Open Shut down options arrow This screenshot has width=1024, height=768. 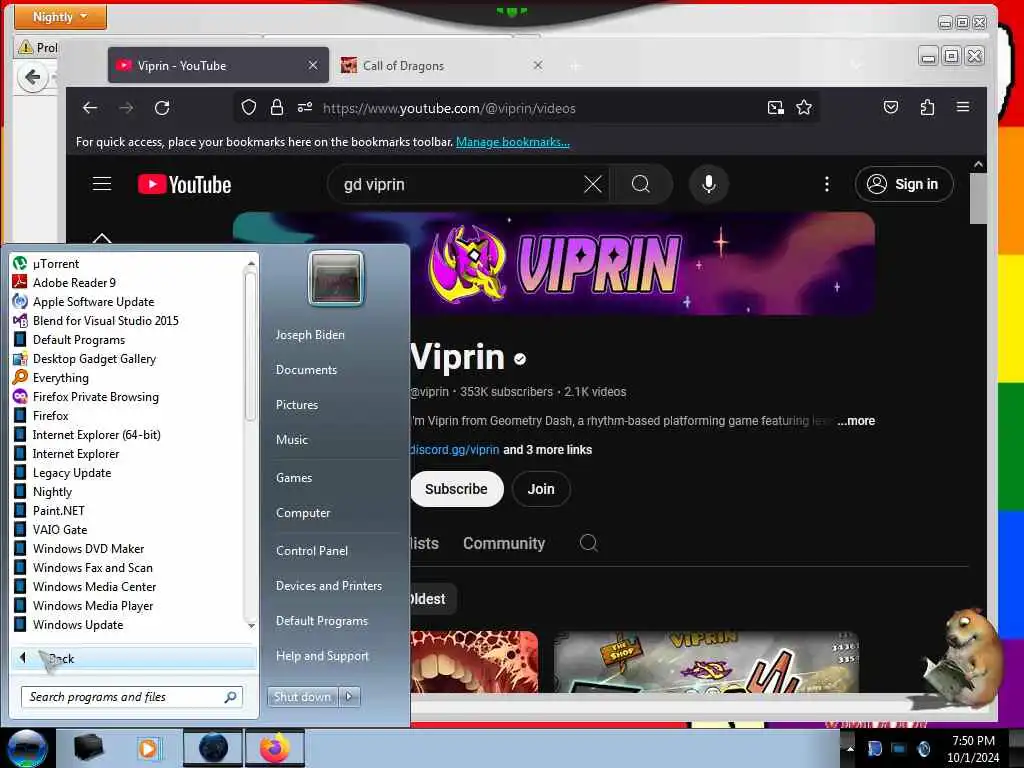click(349, 697)
